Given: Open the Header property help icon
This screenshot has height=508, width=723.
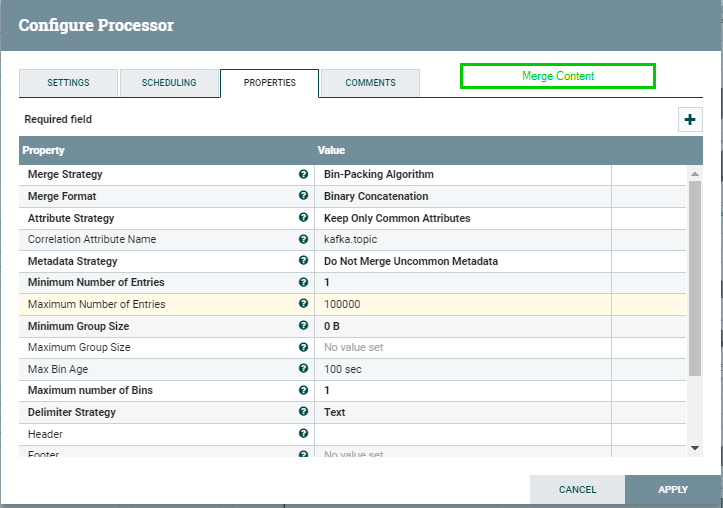Looking at the screenshot, I should (303, 433).
